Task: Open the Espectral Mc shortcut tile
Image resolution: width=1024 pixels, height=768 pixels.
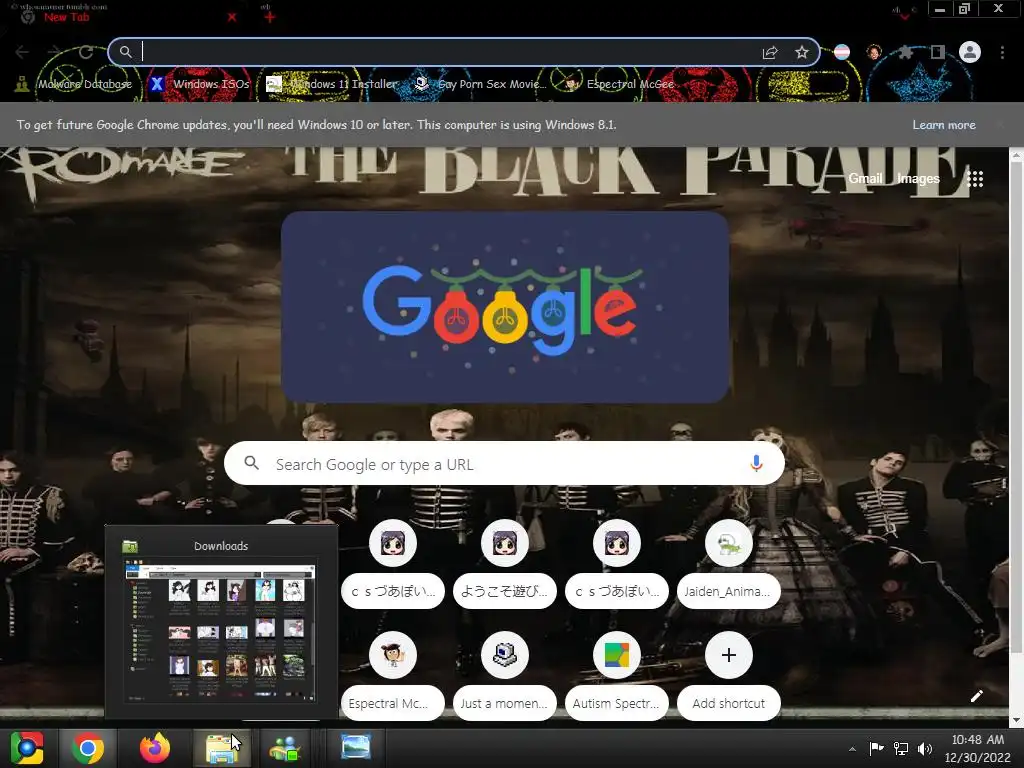Action: (392, 675)
